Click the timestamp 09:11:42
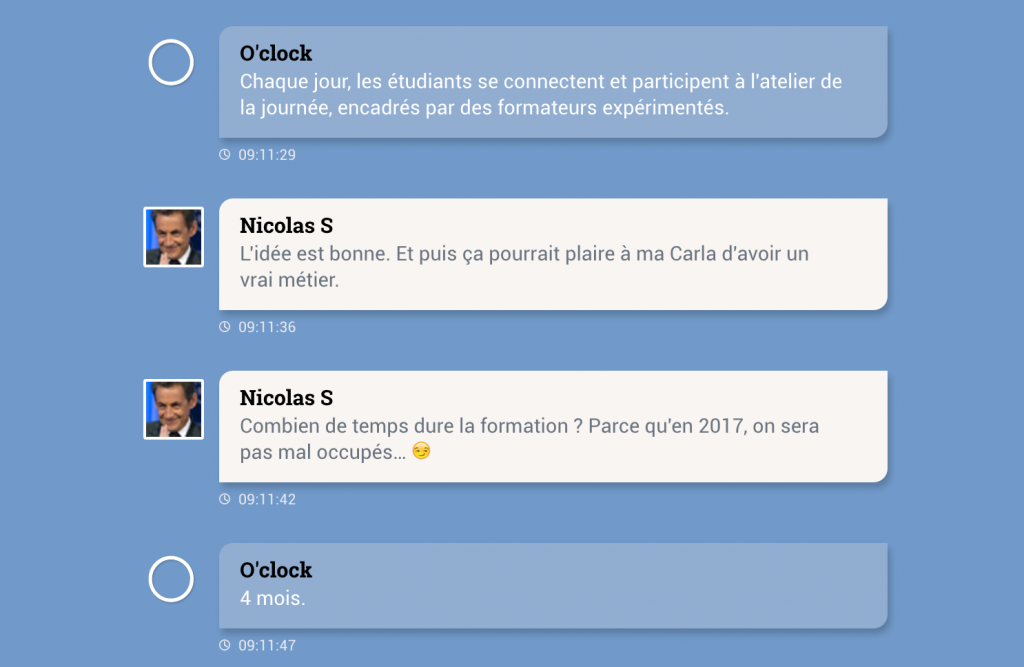The width and height of the screenshot is (1024, 667). pyautogui.click(x=267, y=499)
